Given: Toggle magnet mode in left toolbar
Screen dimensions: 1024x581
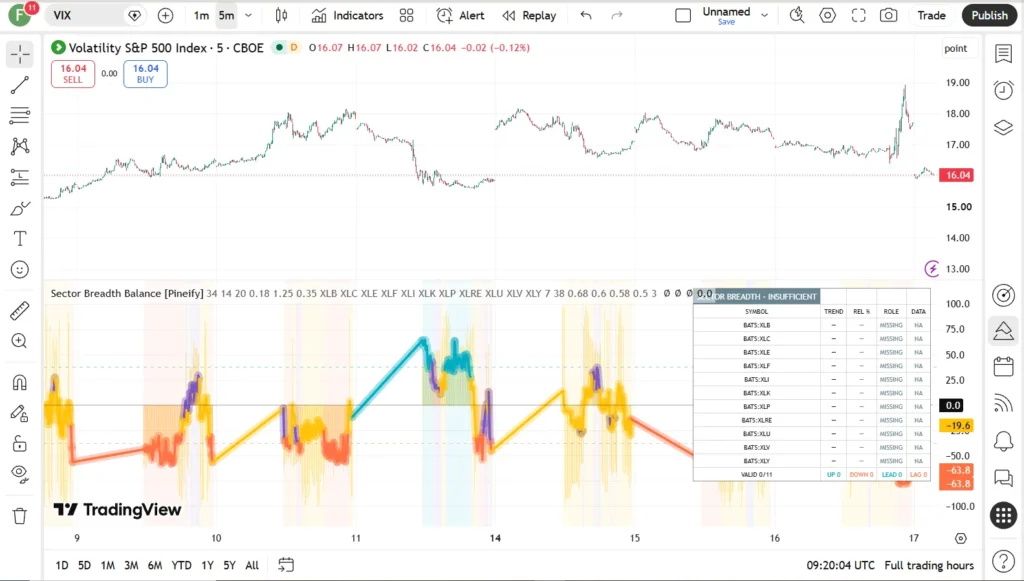Looking at the screenshot, I should click(20, 382).
